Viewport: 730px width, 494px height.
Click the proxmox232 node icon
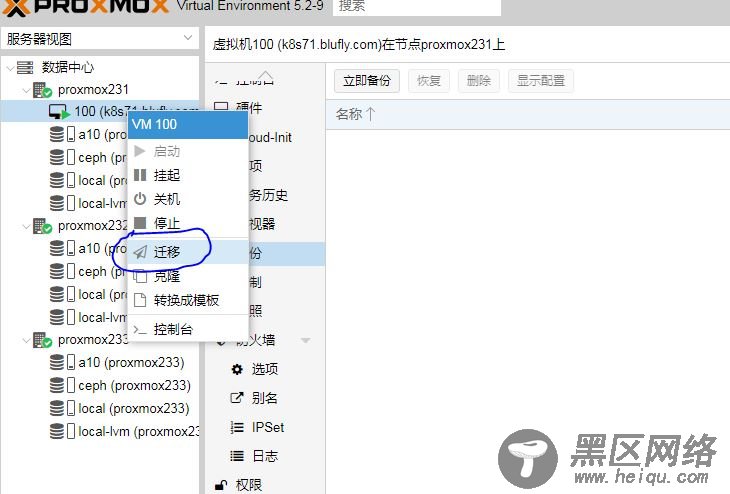click(42, 226)
